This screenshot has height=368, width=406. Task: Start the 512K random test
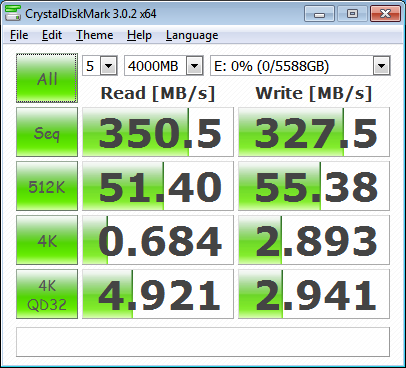tap(47, 186)
